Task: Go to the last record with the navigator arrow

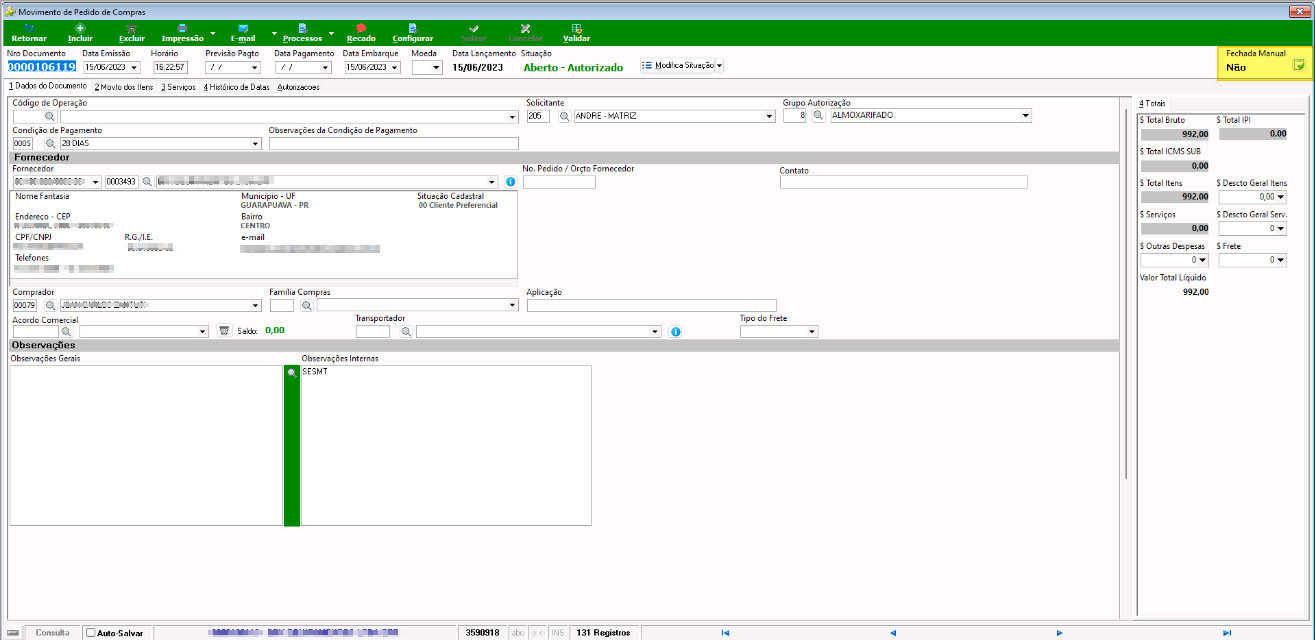Action: pos(1226,633)
